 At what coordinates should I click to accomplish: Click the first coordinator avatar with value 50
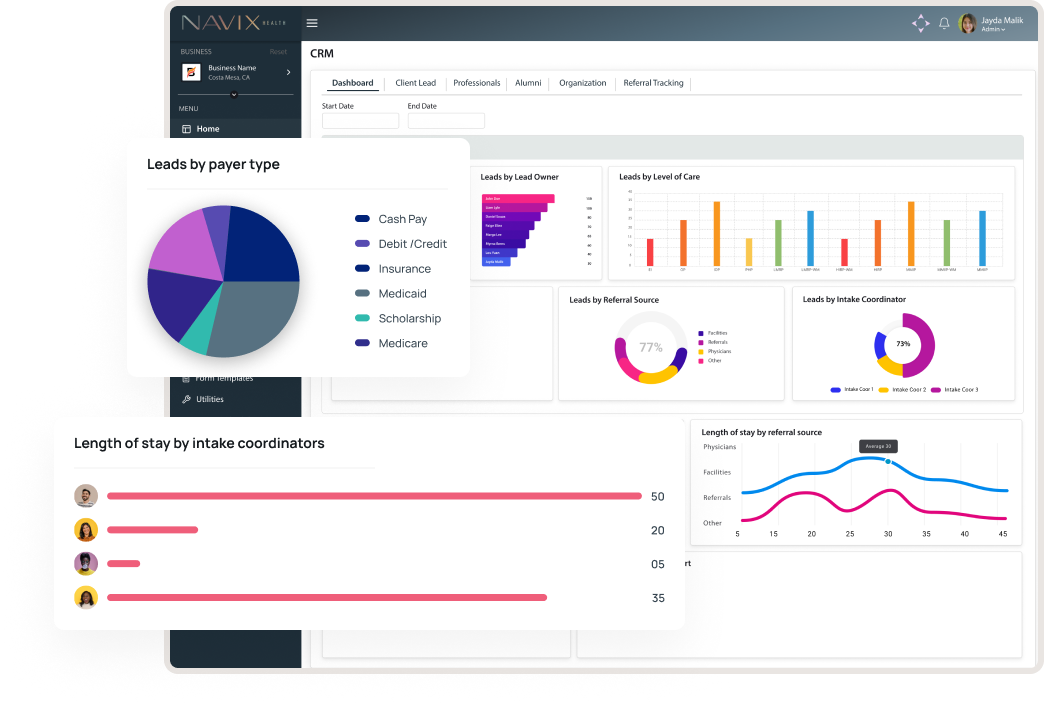click(86, 496)
